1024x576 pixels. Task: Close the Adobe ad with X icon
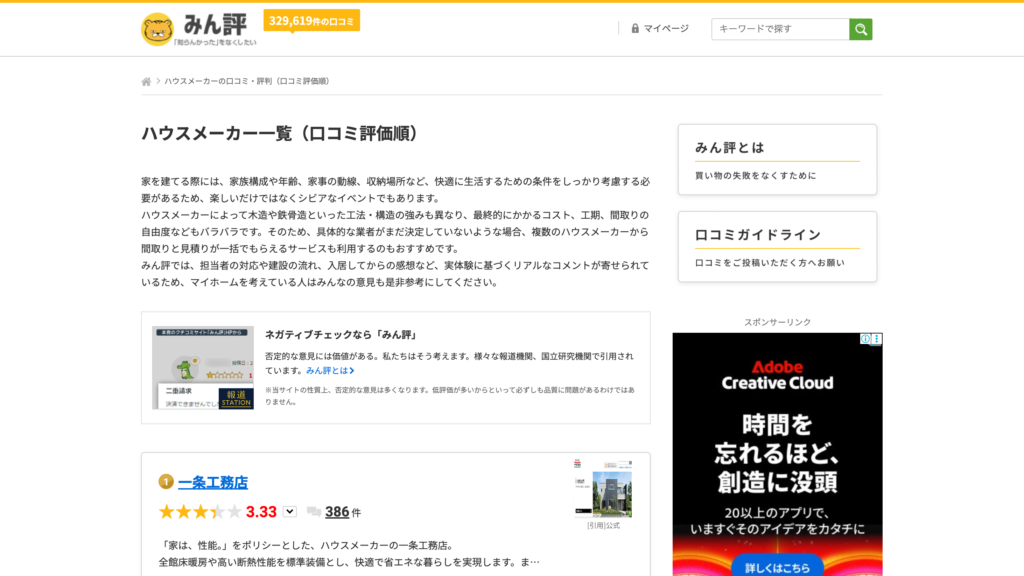pyautogui.click(x=877, y=339)
